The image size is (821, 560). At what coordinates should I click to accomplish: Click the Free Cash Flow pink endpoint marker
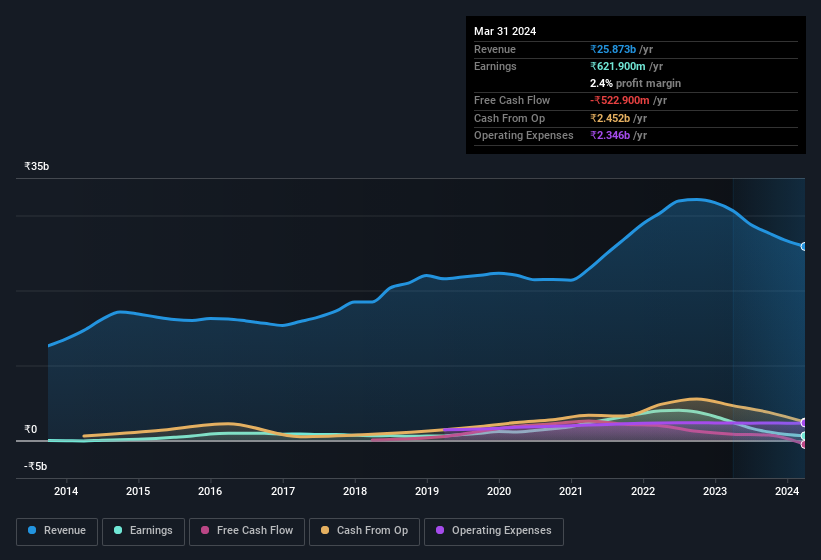(804, 444)
